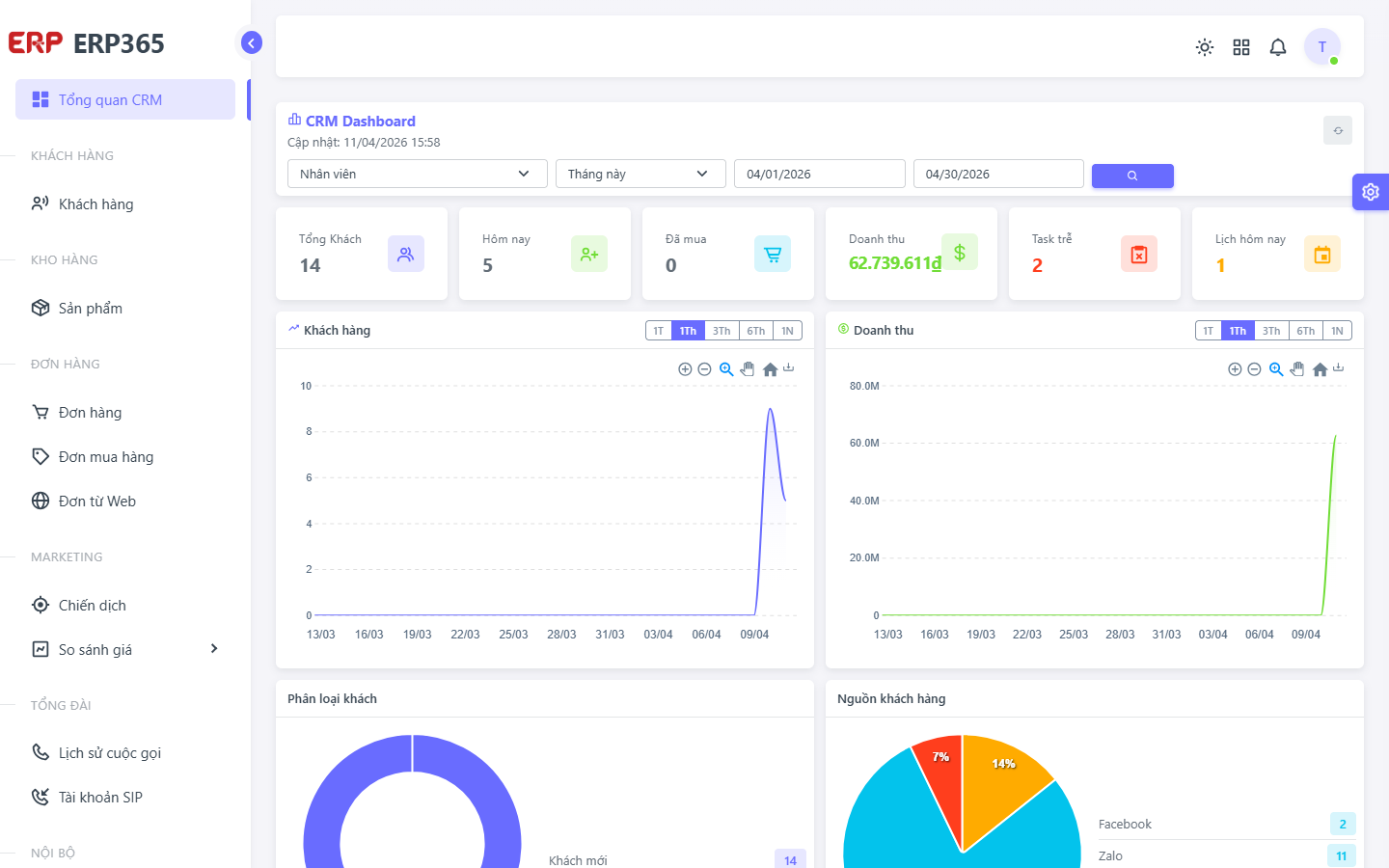
Task: Select 3Th range in Khách hàng chart
Action: point(722,331)
